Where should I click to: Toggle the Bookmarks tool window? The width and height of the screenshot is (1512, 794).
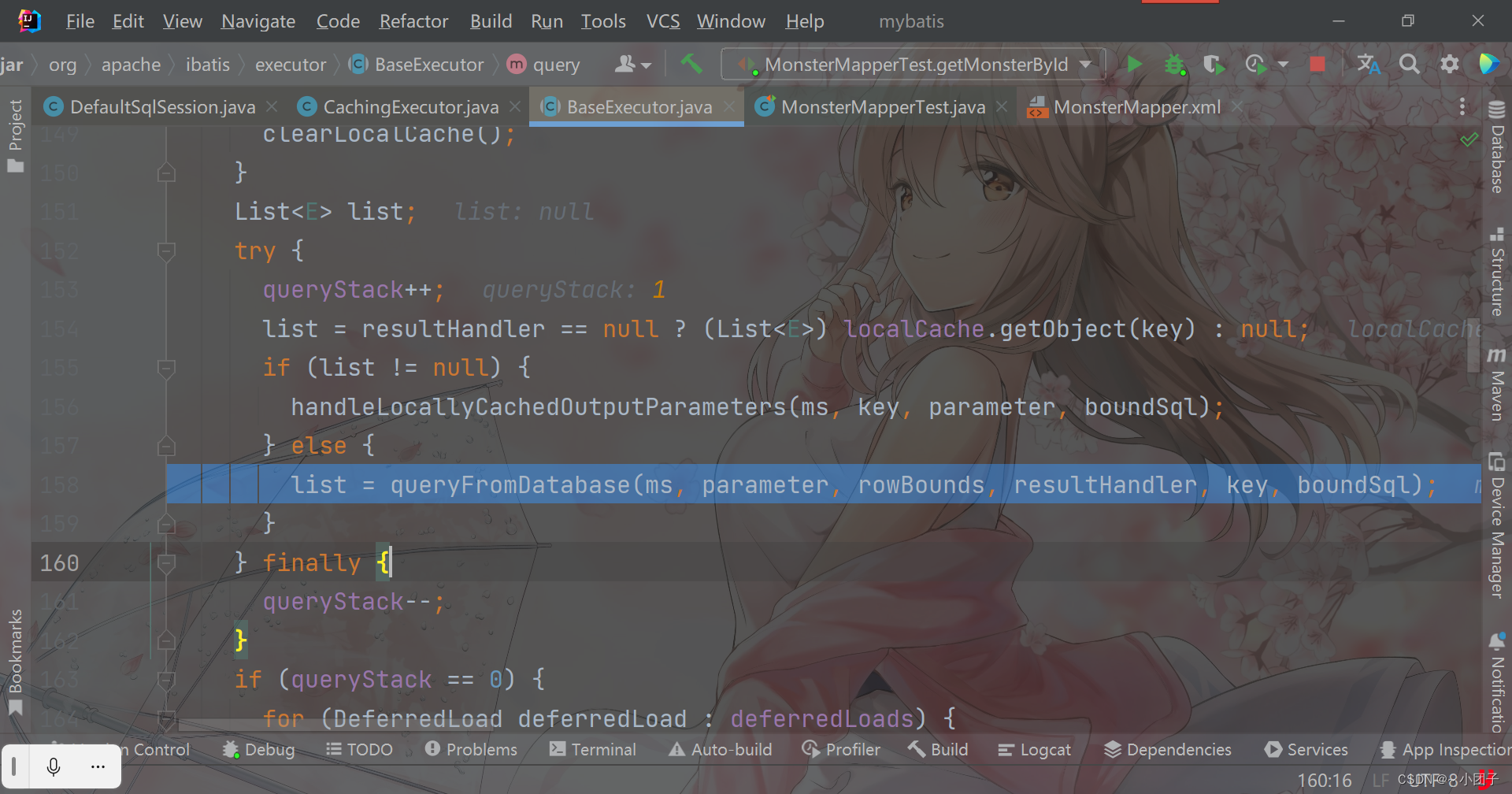15,662
